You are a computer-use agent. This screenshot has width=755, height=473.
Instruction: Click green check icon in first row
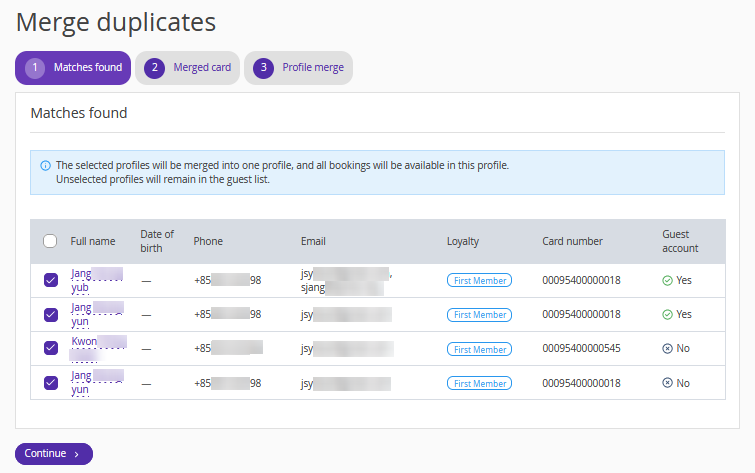[667, 281]
